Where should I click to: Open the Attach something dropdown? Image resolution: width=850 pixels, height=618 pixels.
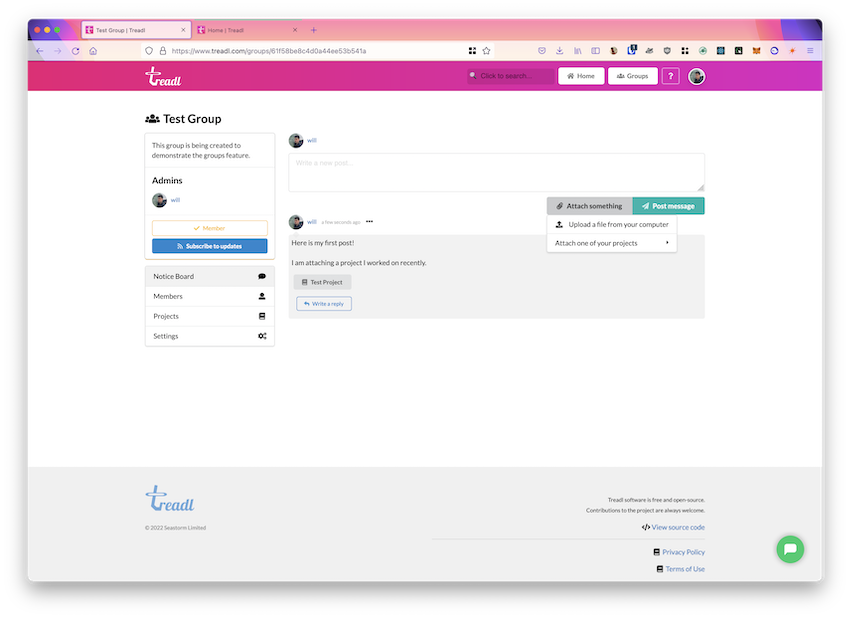[x=590, y=206]
